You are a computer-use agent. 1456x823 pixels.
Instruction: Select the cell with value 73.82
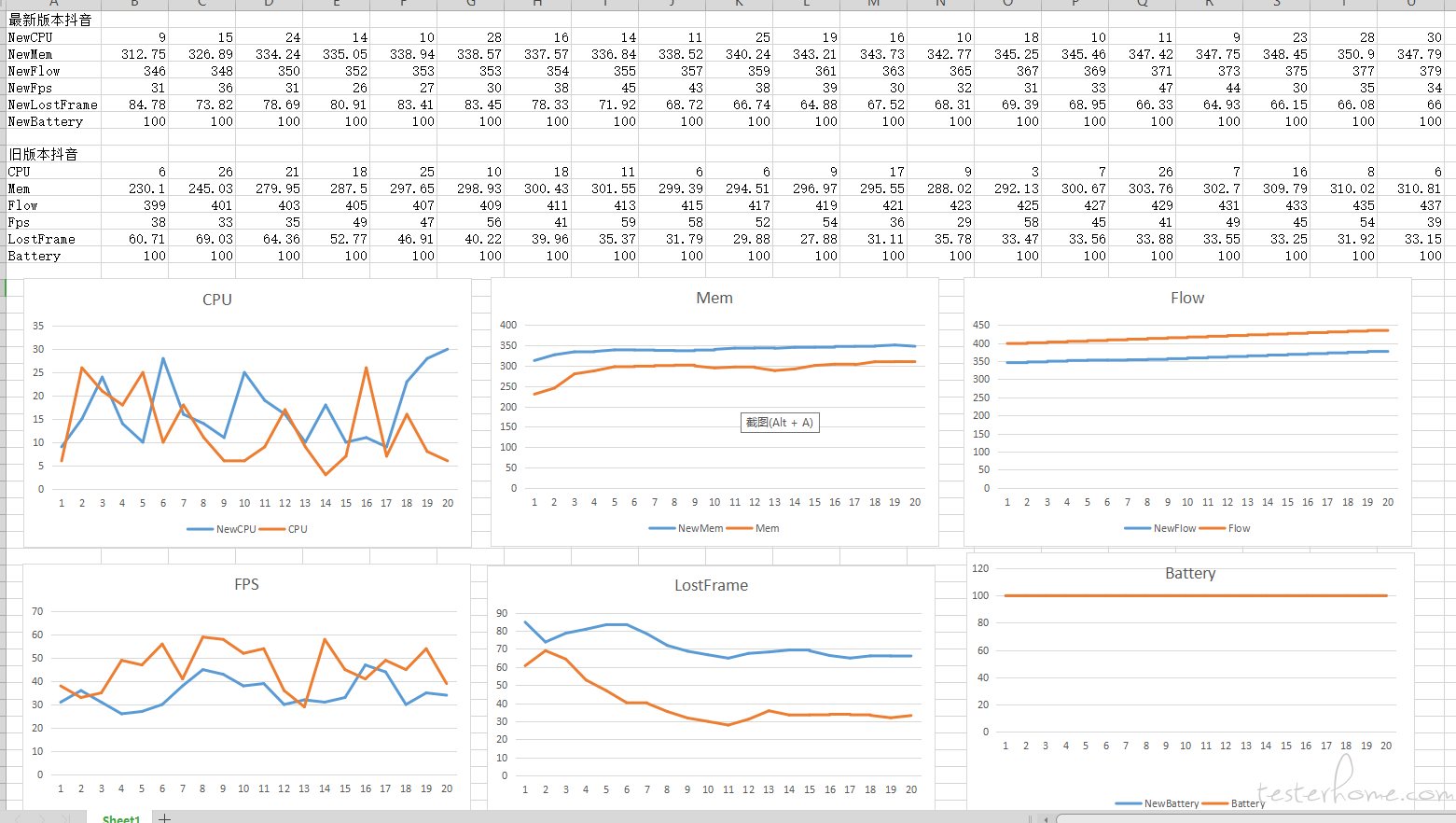click(x=202, y=104)
